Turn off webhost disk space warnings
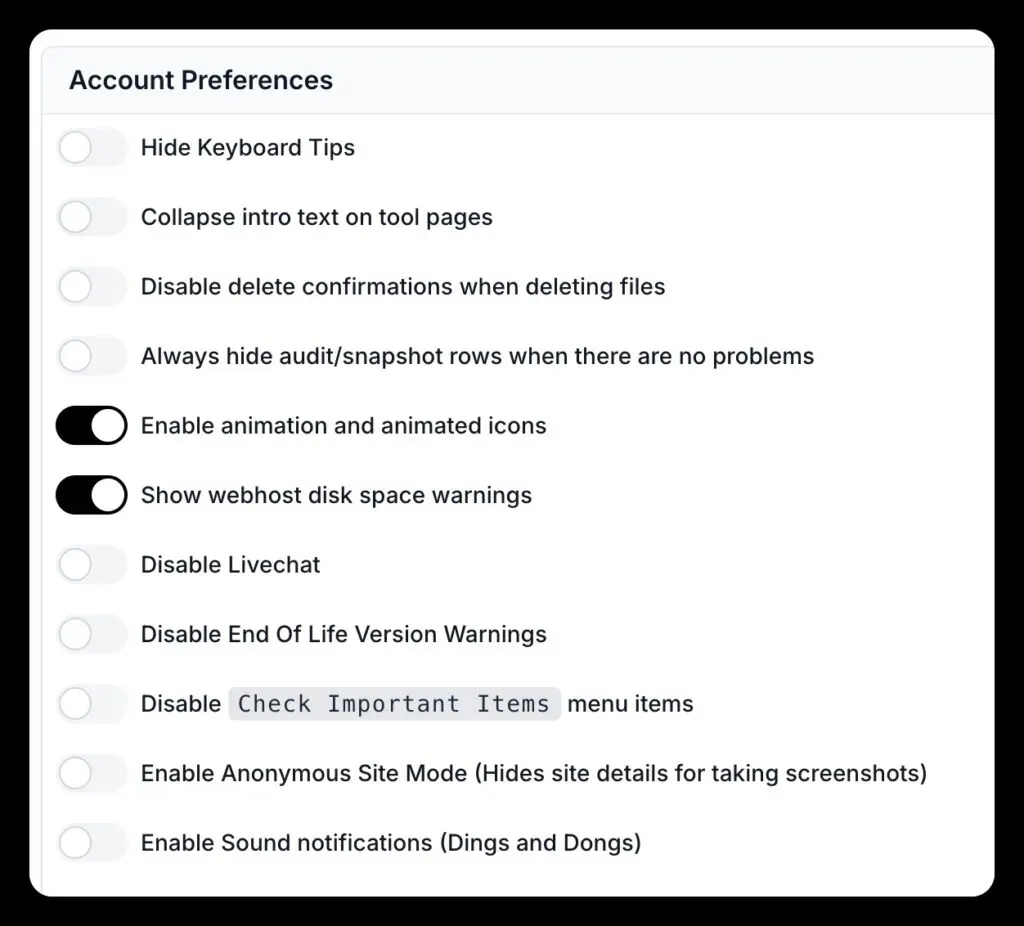The height and width of the screenshot is (926, 1024). [91, 494]
